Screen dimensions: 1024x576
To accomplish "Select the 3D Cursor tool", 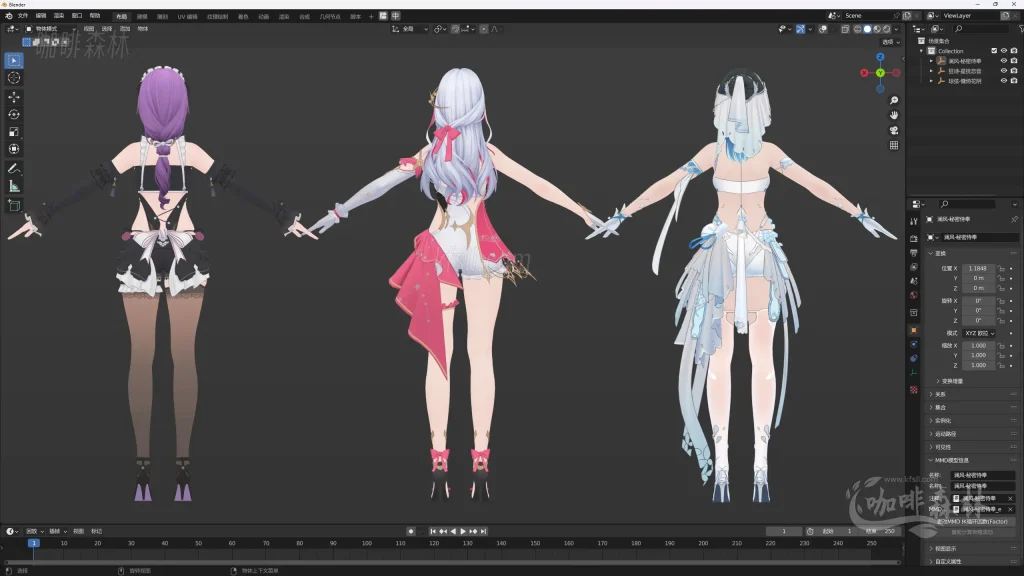I will (x=14, y=78).
